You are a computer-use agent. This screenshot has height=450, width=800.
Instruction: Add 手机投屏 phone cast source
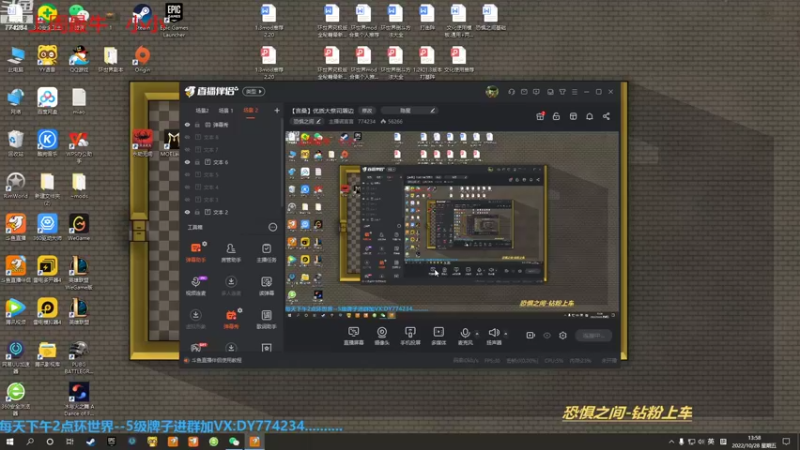410,336
